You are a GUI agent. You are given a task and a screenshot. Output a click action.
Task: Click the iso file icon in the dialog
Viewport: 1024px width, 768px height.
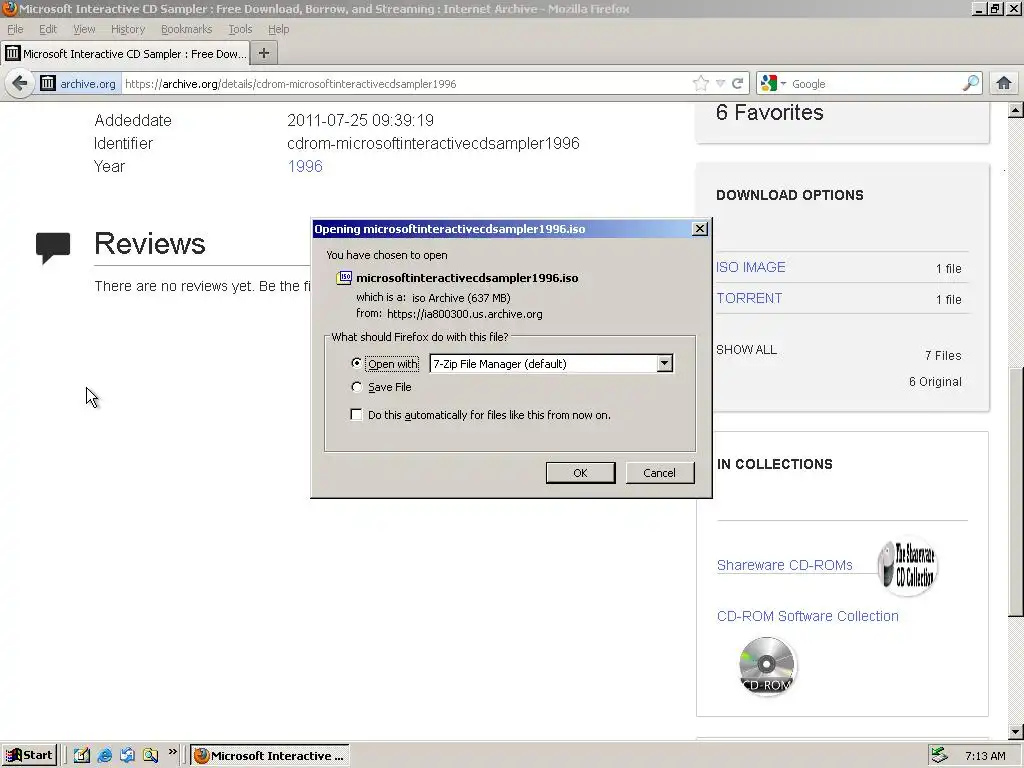click(x=344, y=278)
